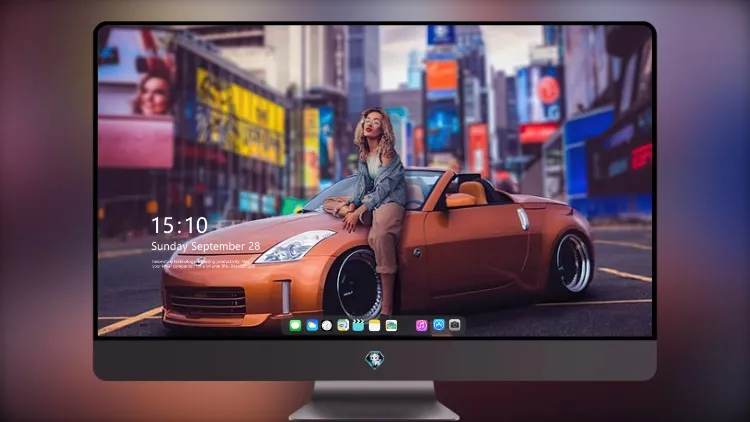
Task: Click the 15:10 clock widget
Action: [179, 225]
